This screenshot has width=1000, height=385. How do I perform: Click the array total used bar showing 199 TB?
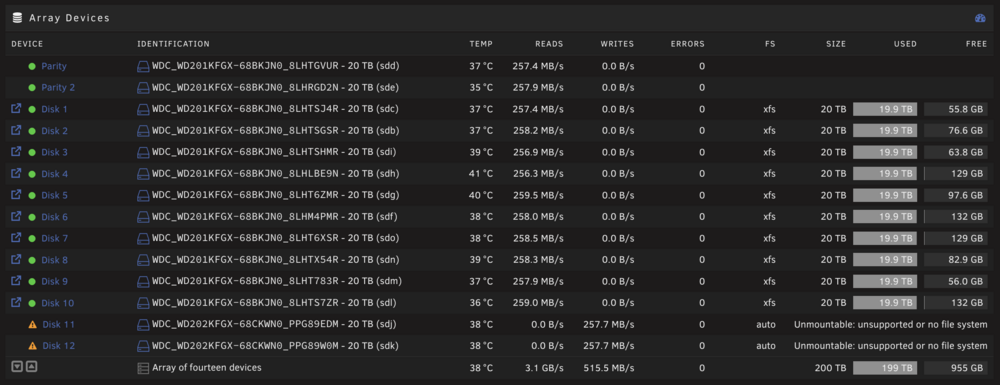point(885,368)
